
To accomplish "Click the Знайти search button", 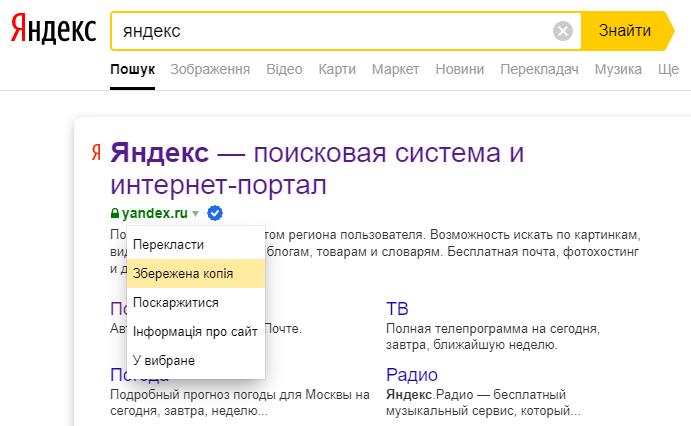I will coord(627,31).
